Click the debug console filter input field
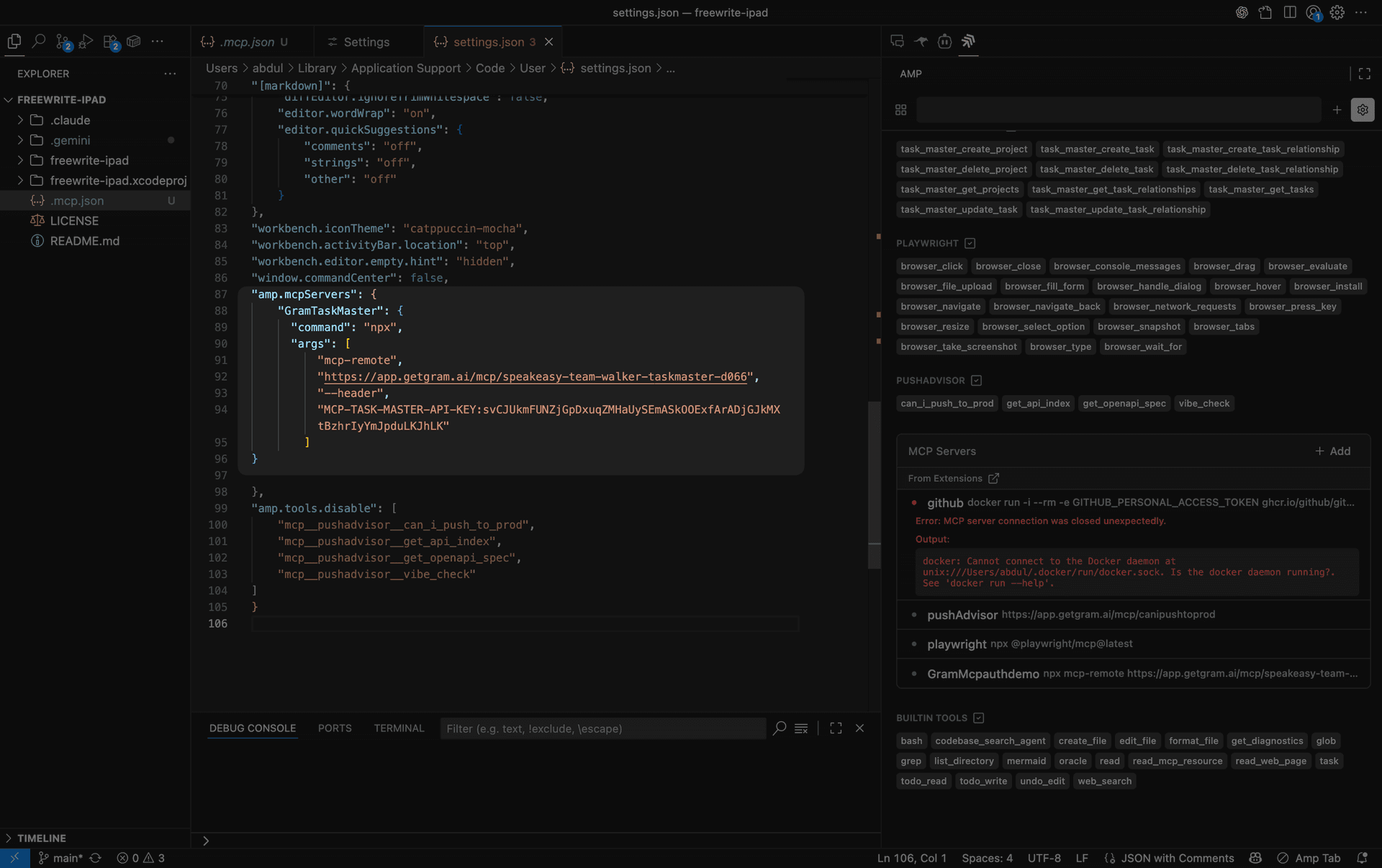1382x868 pixels. [603, 728]
